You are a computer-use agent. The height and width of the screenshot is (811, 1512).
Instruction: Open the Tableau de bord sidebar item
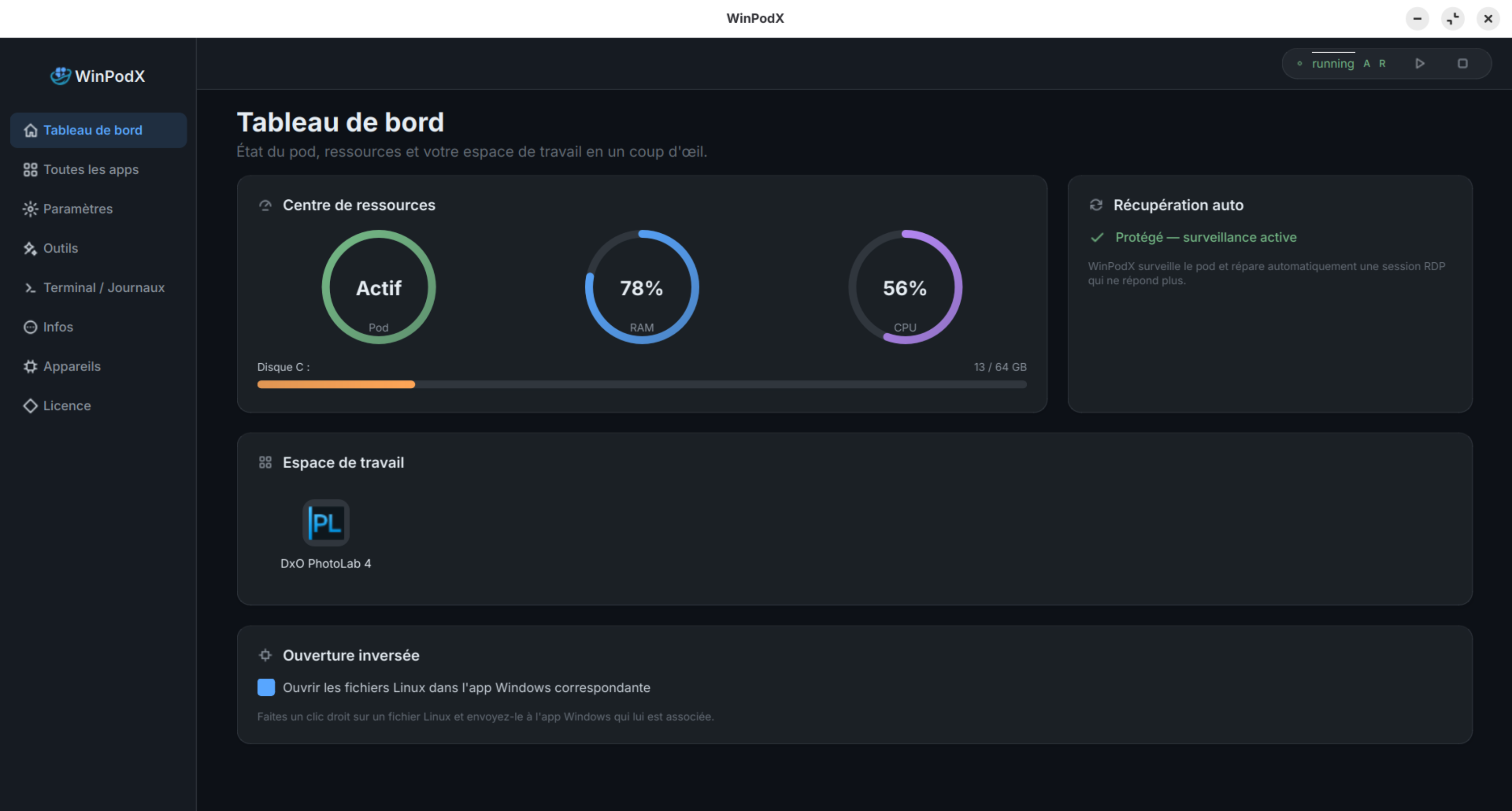98,130
